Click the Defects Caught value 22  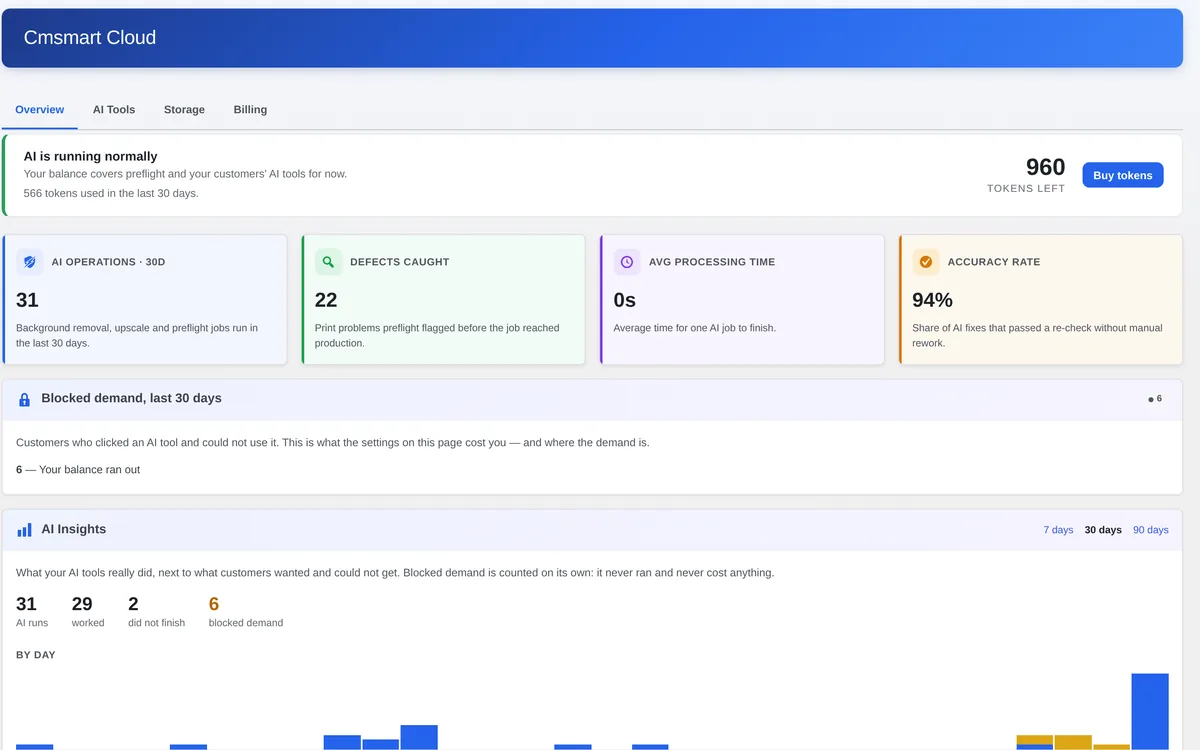pos(326,300)
